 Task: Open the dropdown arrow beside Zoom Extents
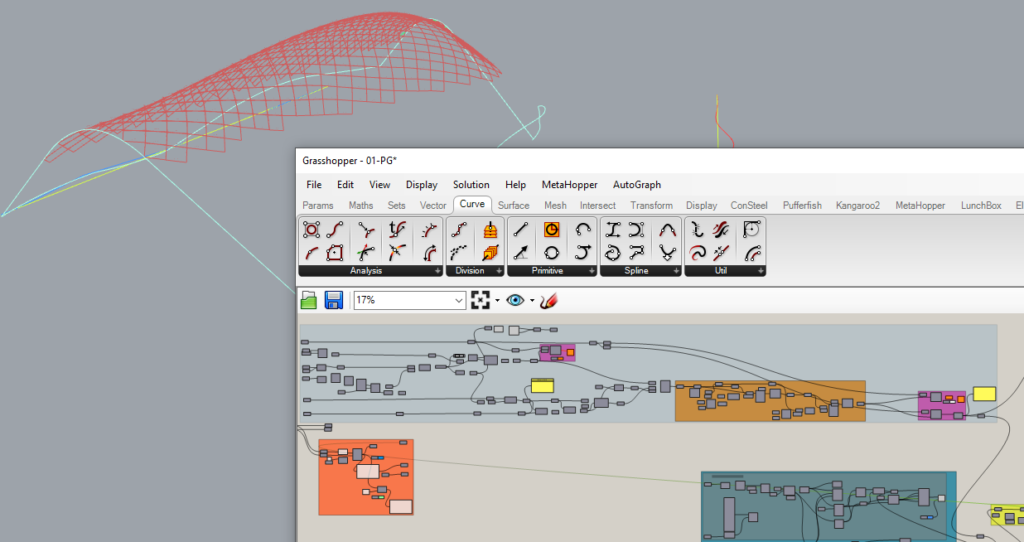[x=498, y=301]
